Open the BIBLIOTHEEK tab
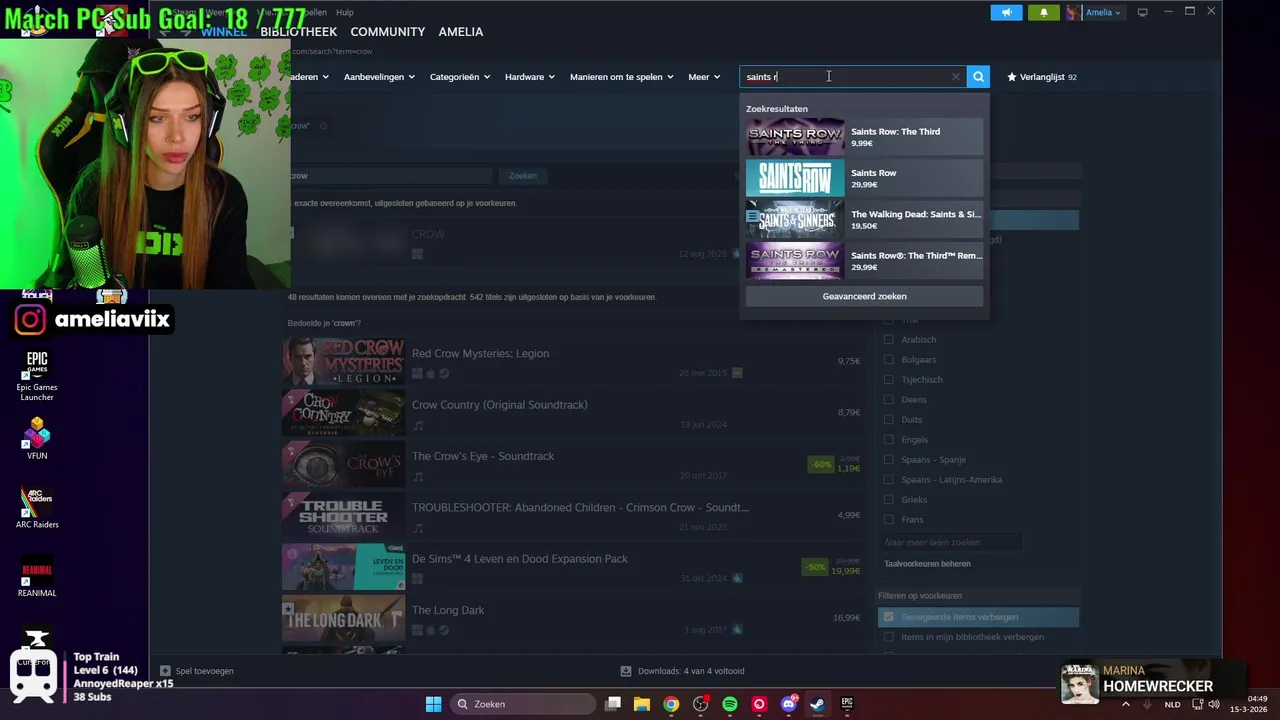Screen dimensions: 1280x720 (x=298, y=32)
